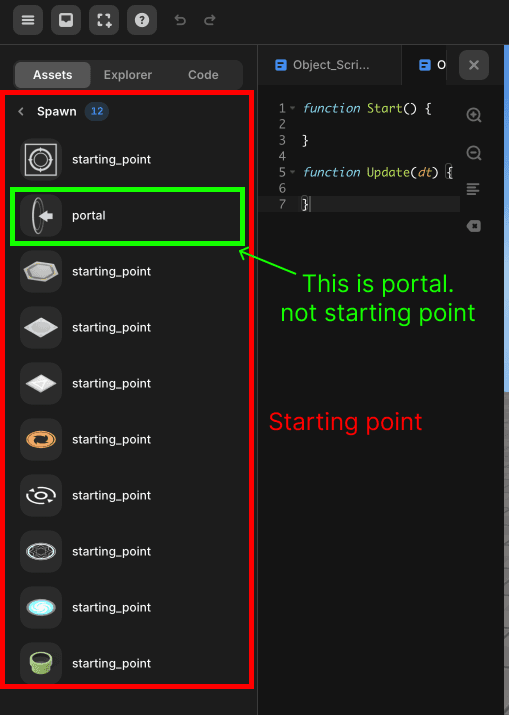Switch to the Code tab
The image size is (509, 715).
click(x=203, y=75)
